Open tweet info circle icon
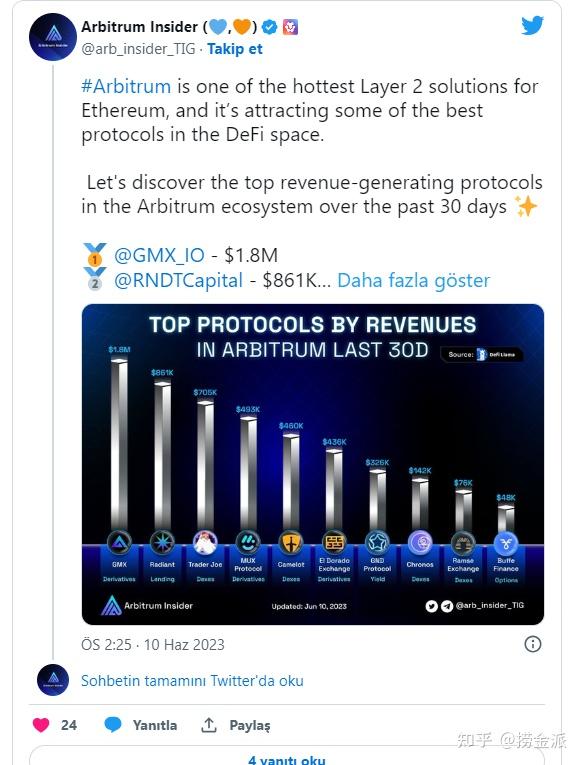The image size is (581, 765). 532,644
